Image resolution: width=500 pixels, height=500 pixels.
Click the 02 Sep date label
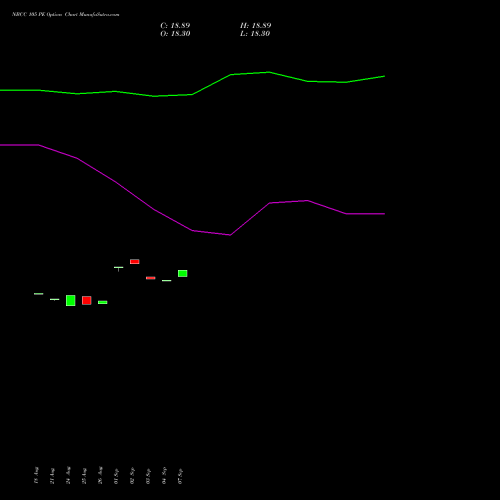click(132, 476)
